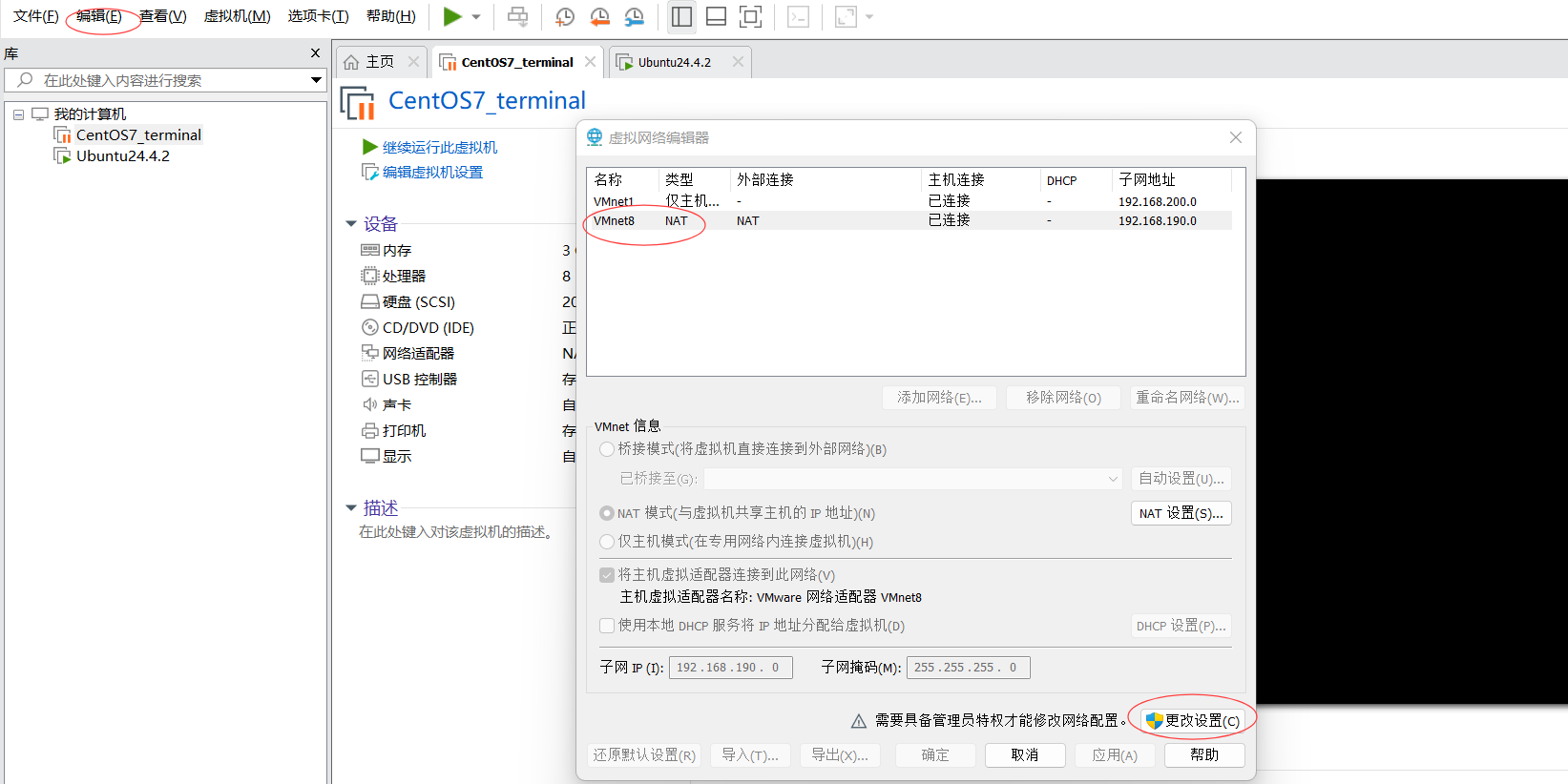
Task: Click the 帮助 button in dialog
Action: [1204, 755]
